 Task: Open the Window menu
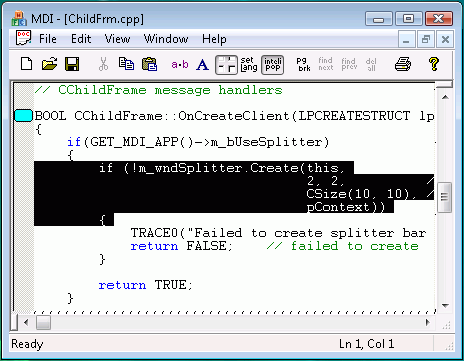pos(166,39)
